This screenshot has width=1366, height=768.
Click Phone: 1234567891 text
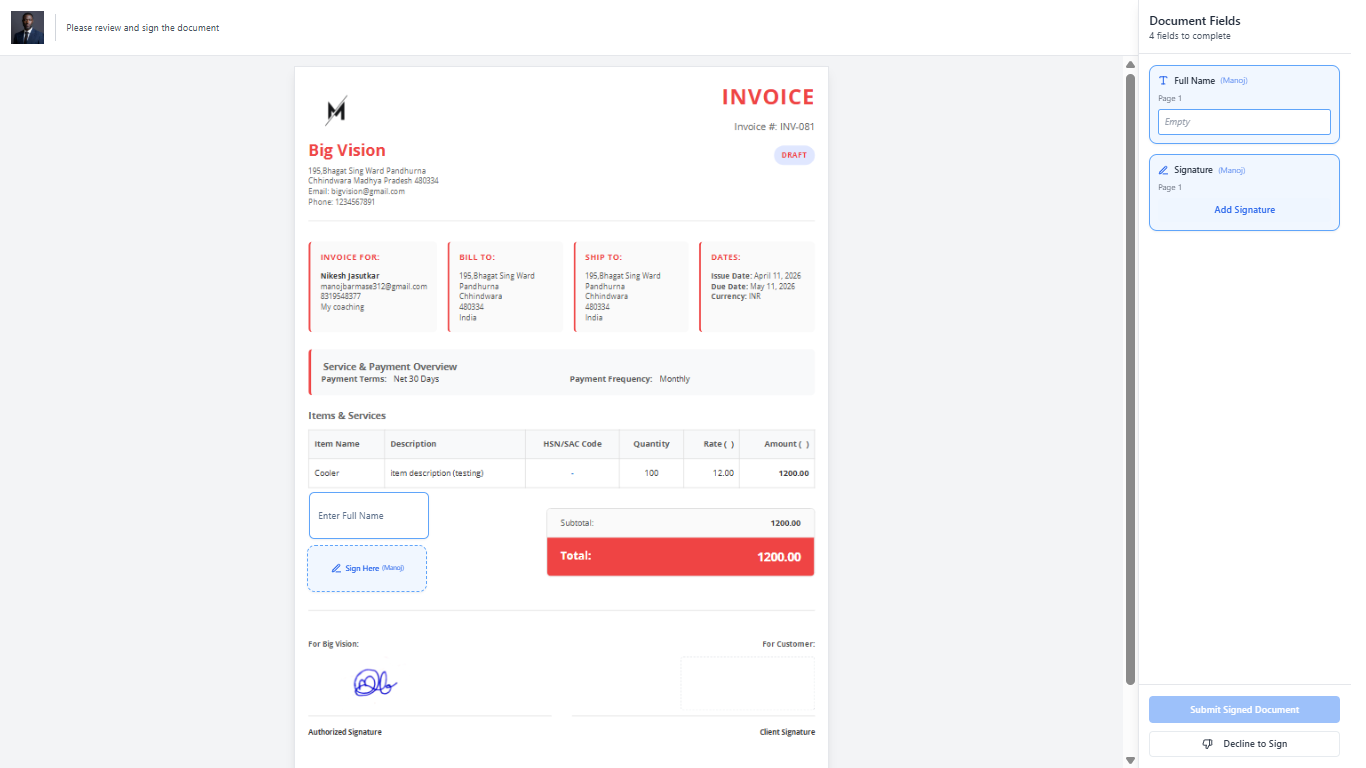[x=342, y=202]
